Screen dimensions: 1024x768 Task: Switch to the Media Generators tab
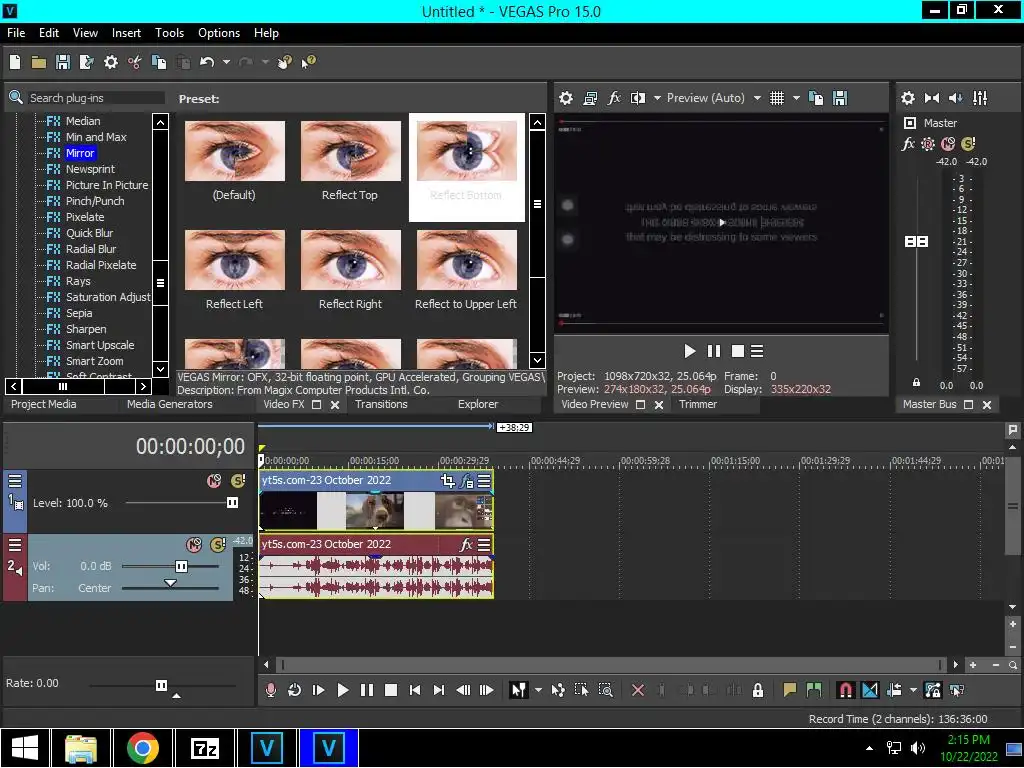pyautogui.click(x=170, y=404)
